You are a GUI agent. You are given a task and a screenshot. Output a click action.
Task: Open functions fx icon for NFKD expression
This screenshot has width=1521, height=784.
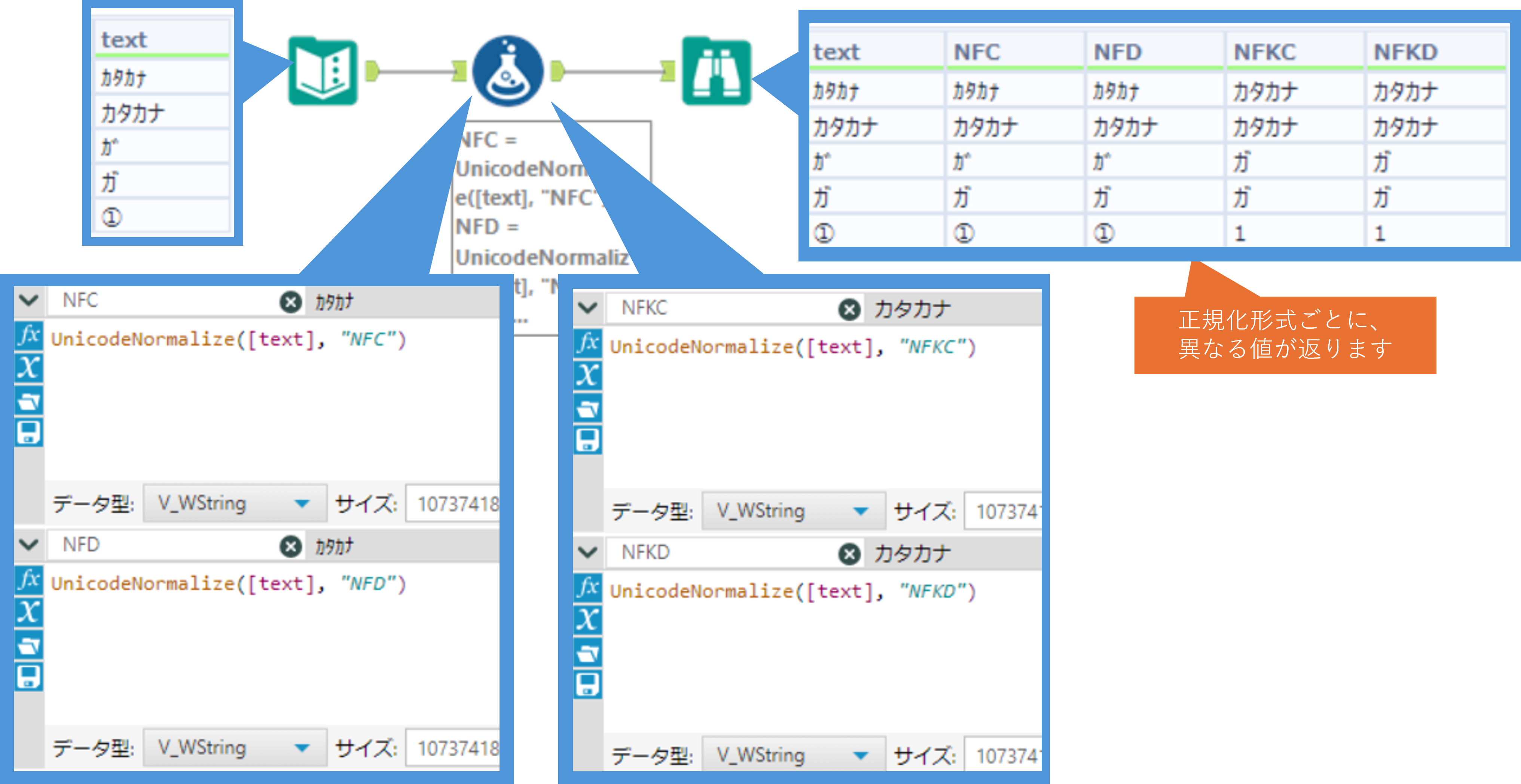tap(587, 587)
